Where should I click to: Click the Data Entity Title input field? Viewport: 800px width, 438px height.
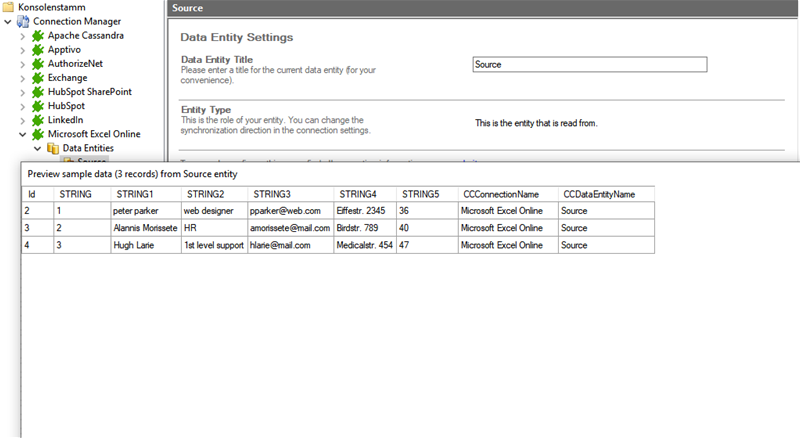589,64
